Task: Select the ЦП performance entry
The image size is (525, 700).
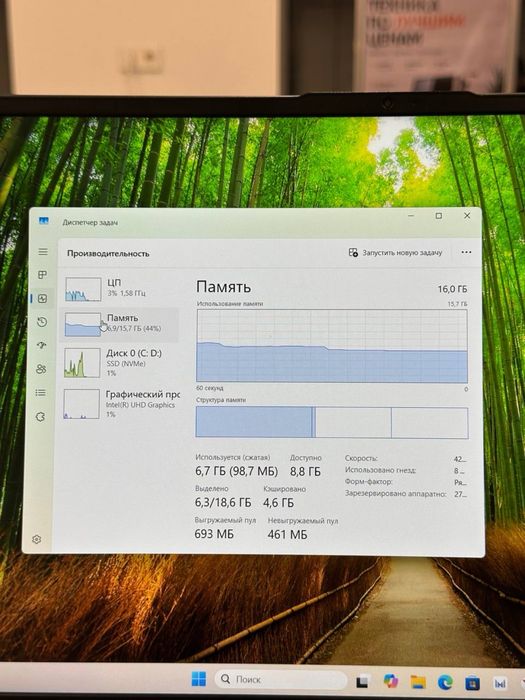Action: pyautogui.click(x=121, y=288)
